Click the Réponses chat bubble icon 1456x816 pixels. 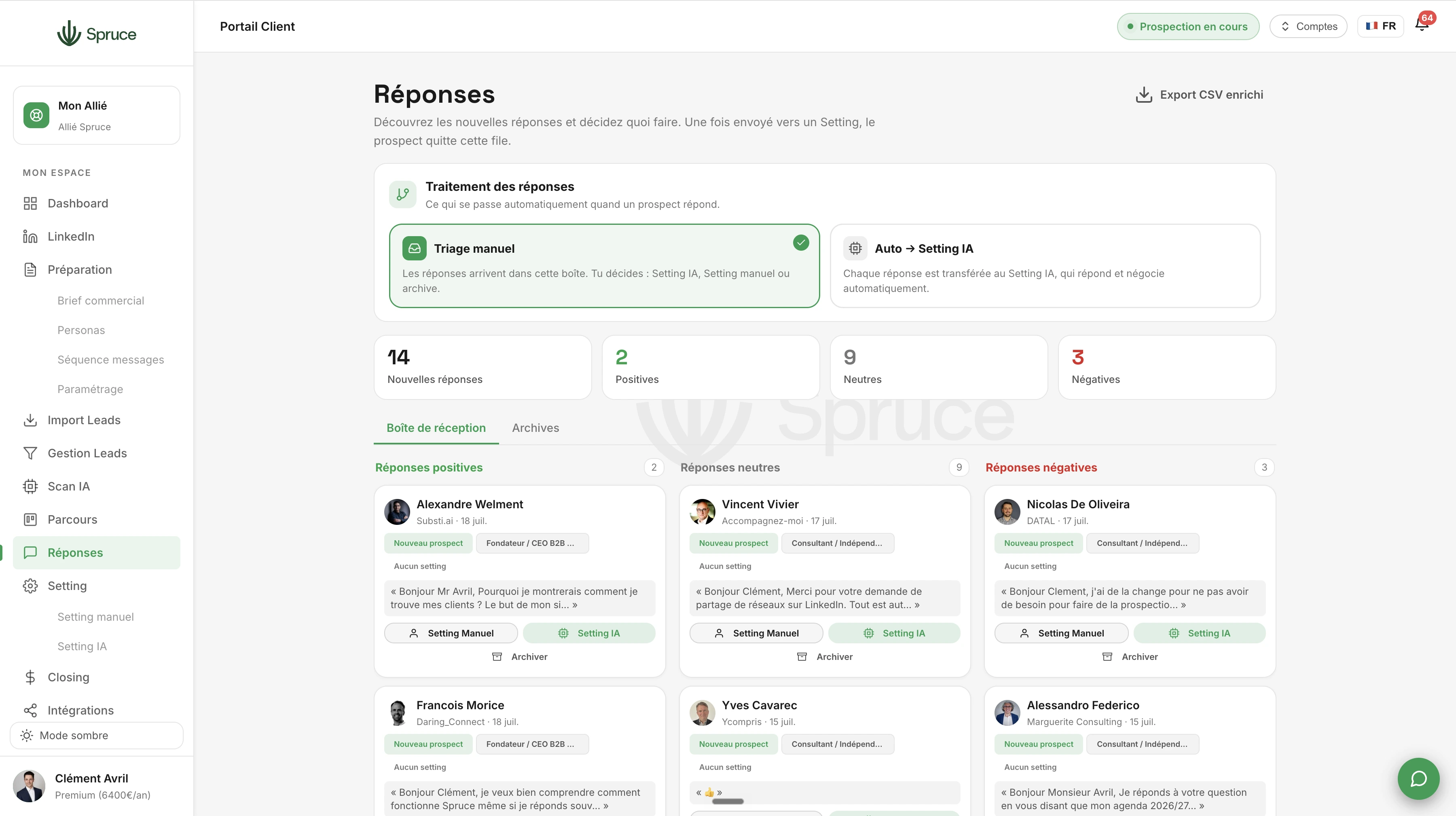(30, 553)
